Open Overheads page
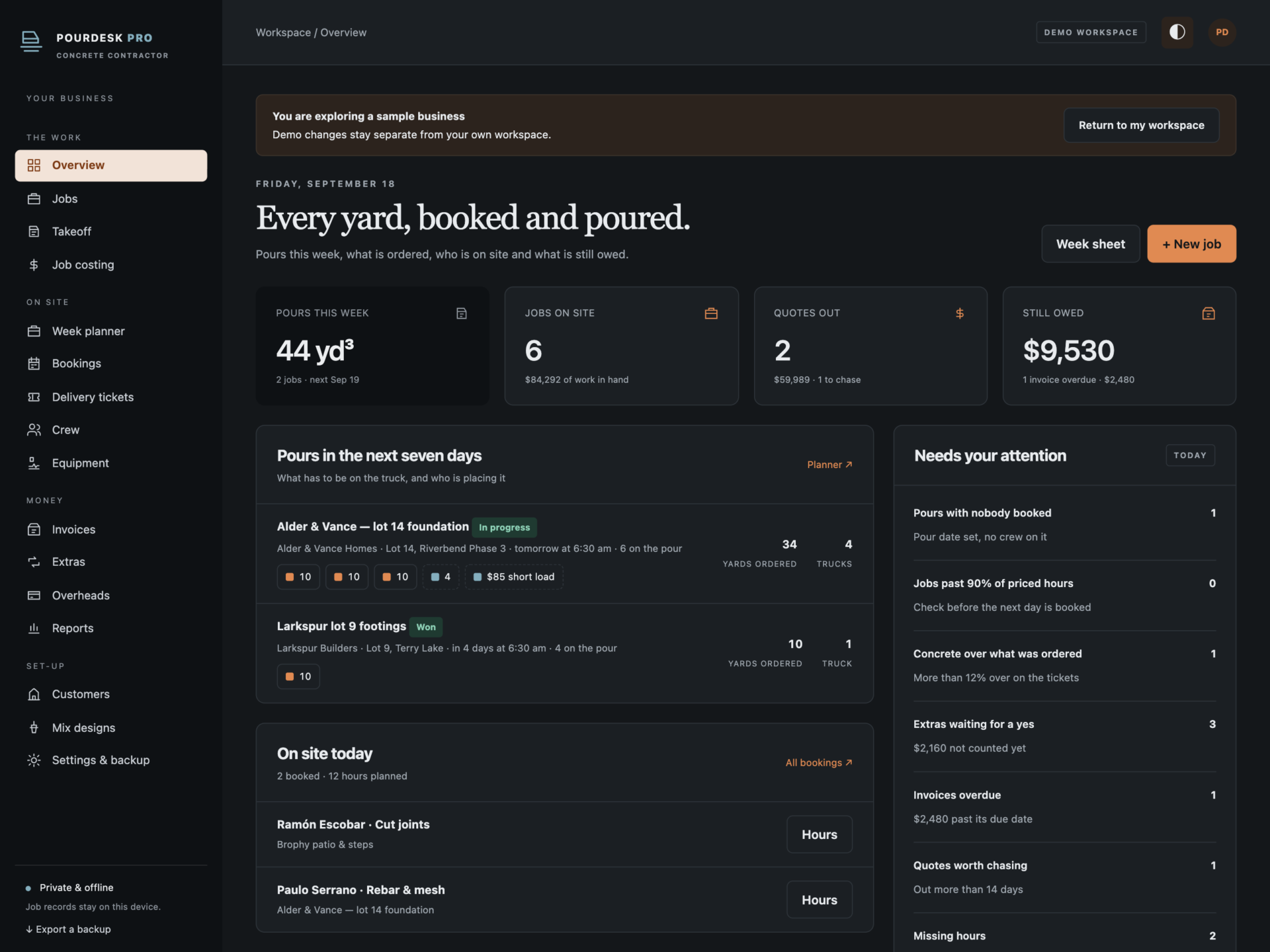 click(x=111, y=595)
